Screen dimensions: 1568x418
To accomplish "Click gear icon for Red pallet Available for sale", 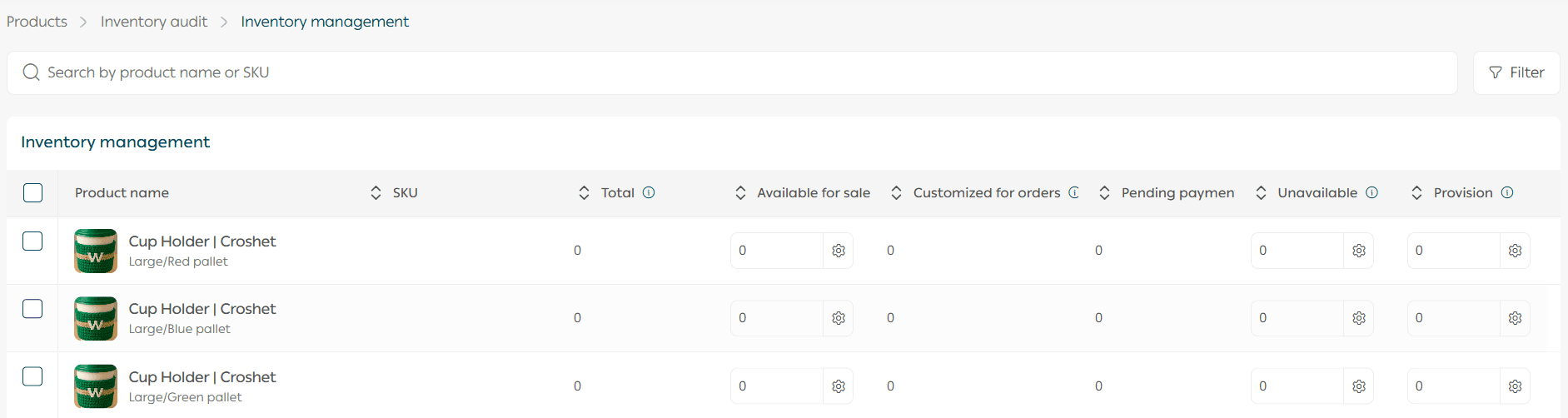I will 839,251.
